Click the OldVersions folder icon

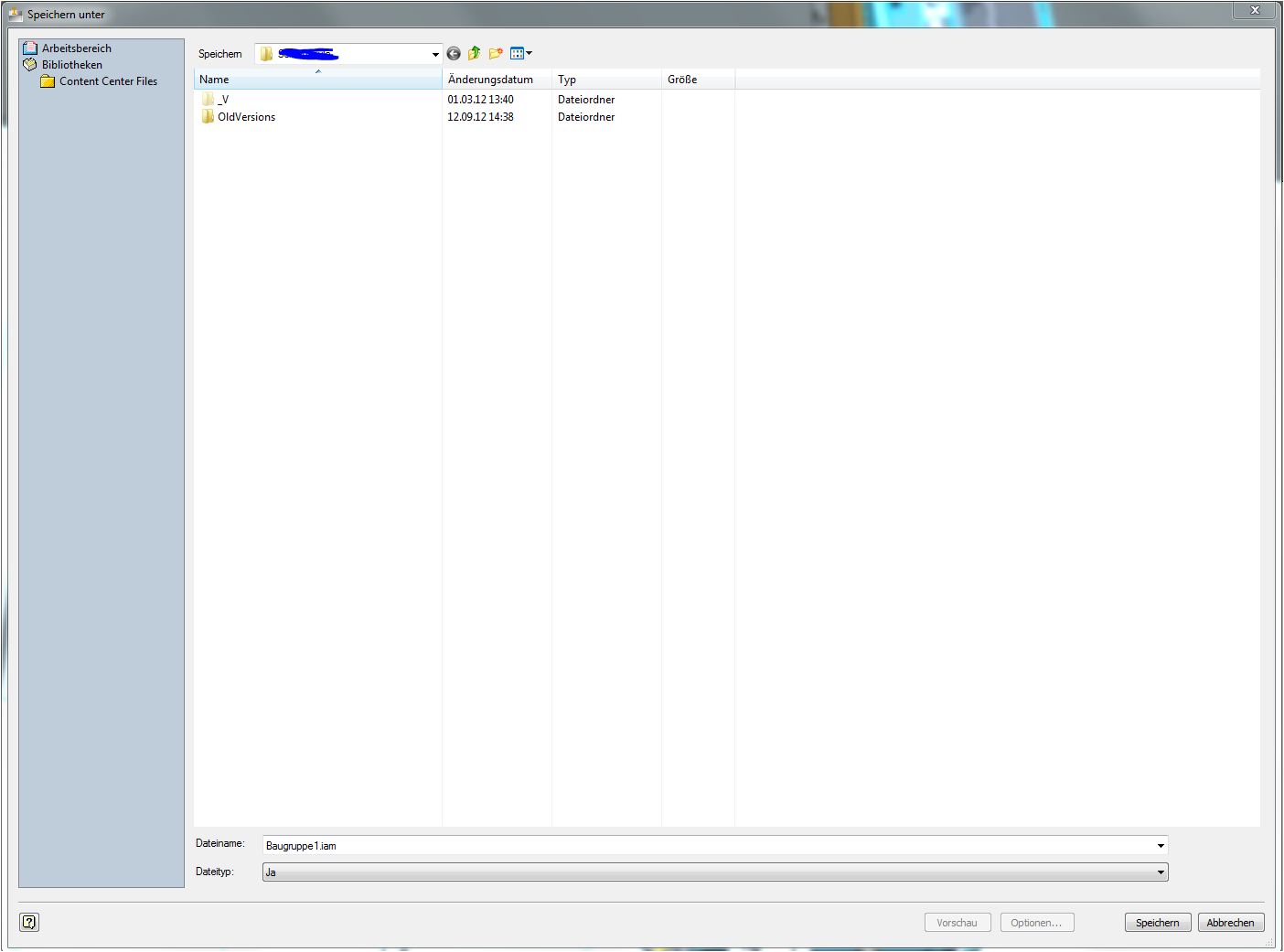click(x=208, y=117)
